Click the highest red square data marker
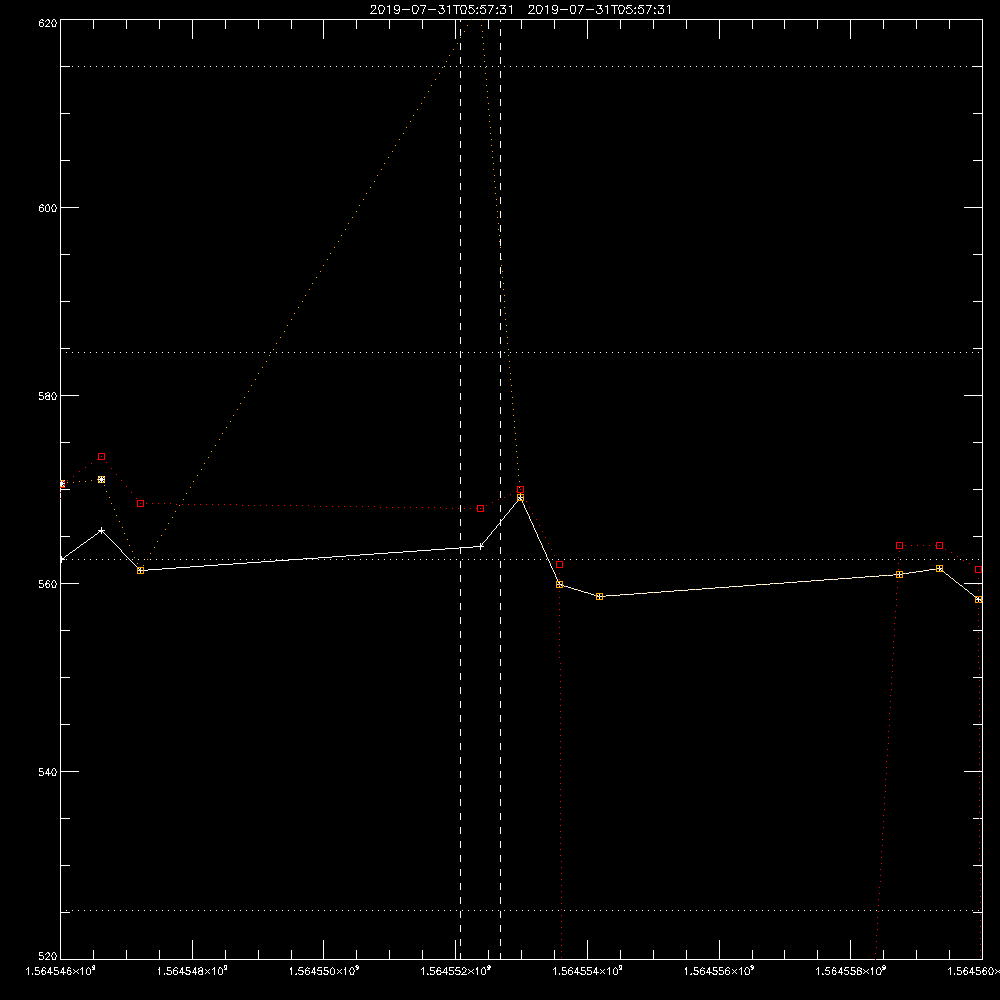This screenshot has width=1000, height=1000. point(101,457)
